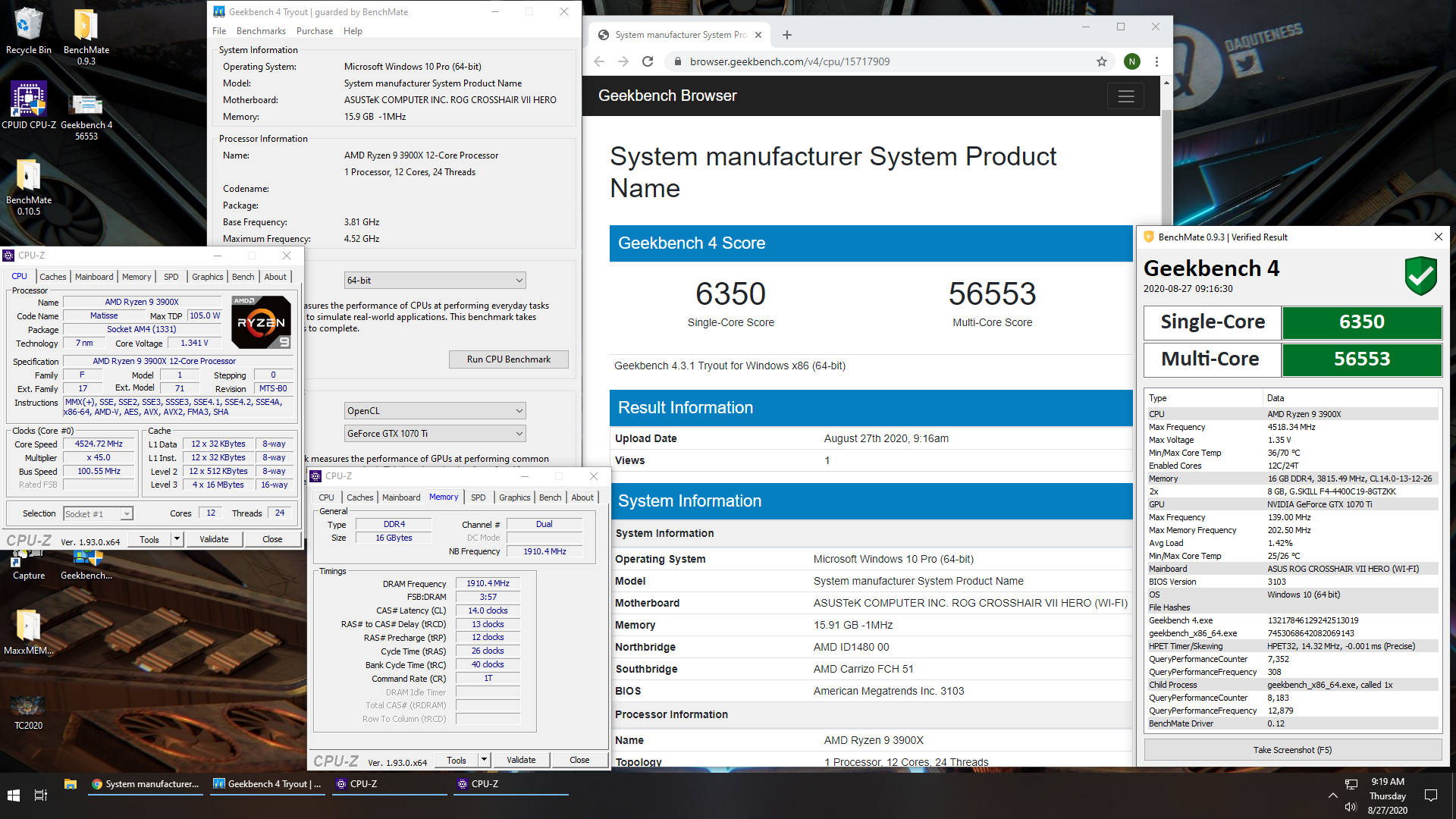Click Take Screenshot (F5) button
Screen dimensions: 1456x819
(1292, 750)
